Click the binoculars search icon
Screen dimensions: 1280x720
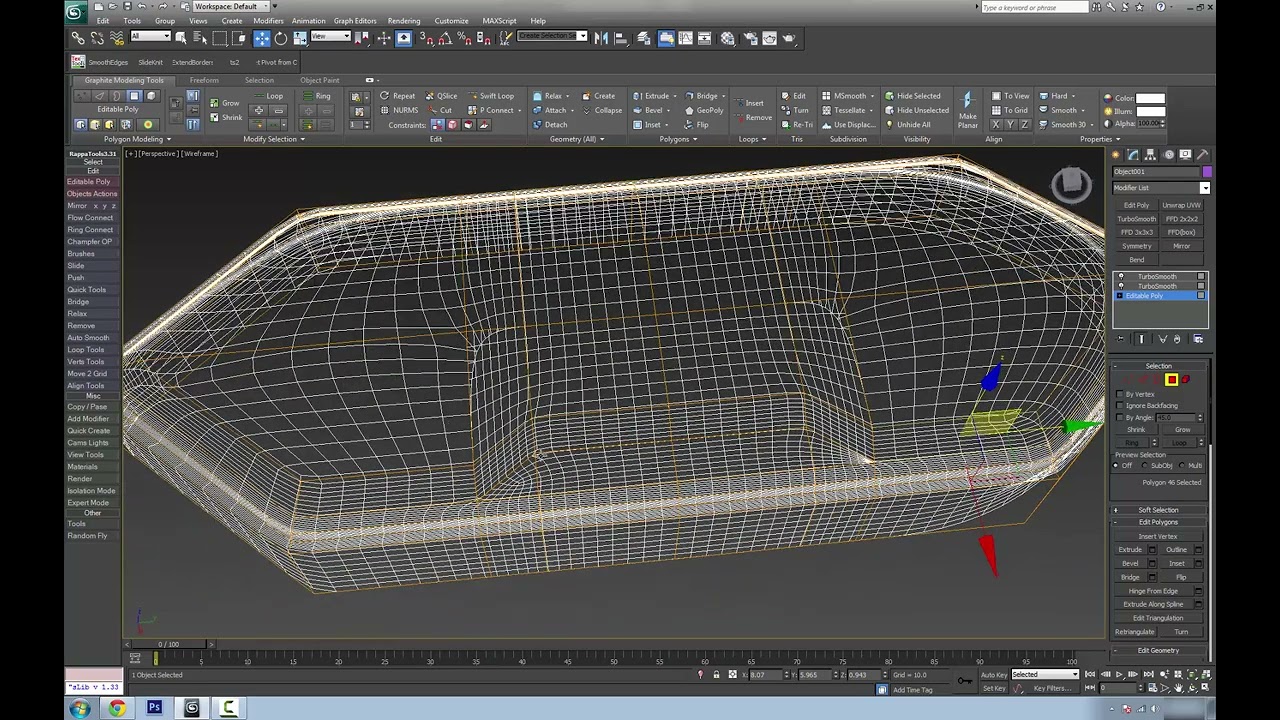(1096, 7)
